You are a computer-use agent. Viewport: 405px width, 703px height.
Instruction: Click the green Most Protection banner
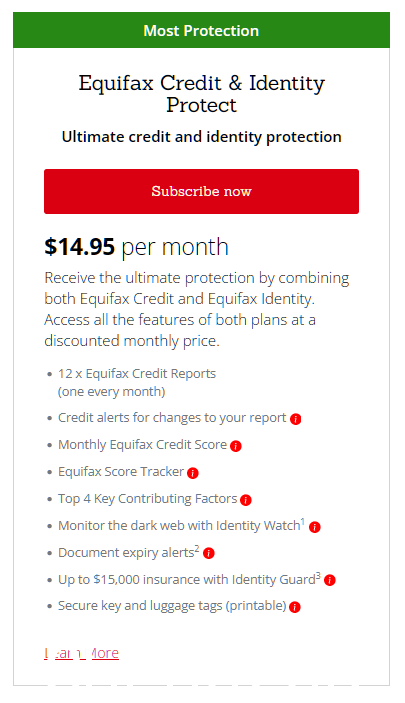(x=201, y=30)
